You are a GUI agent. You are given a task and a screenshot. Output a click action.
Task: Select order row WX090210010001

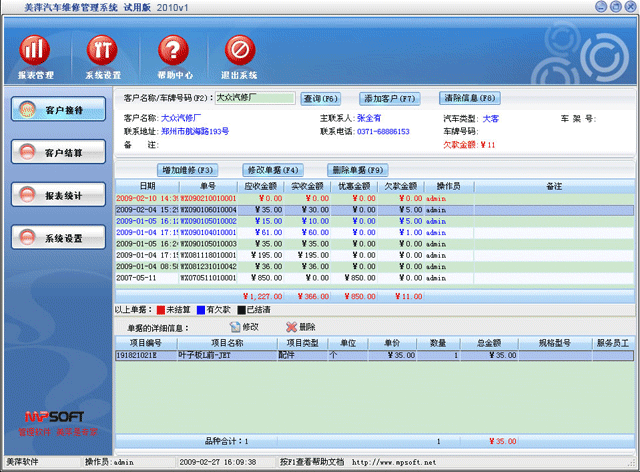(x=208, y=199)
